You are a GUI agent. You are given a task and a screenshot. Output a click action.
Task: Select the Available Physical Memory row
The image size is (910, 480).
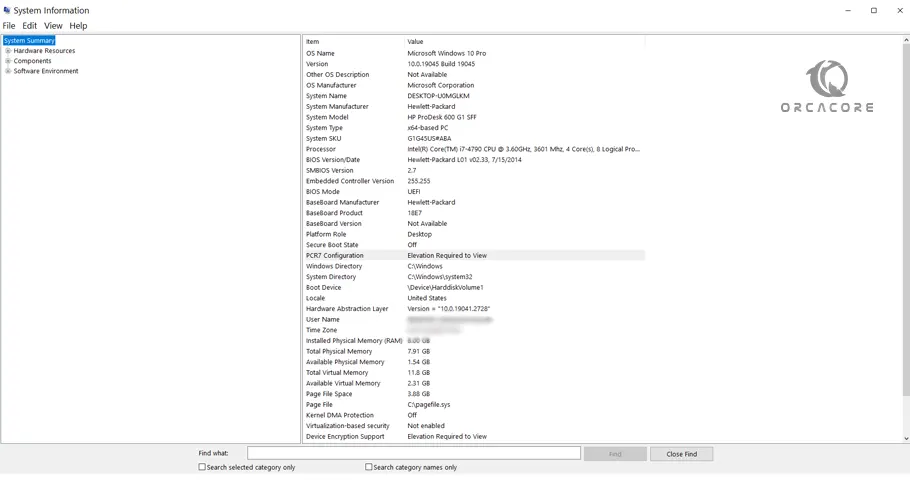click(x=474, y=362)
